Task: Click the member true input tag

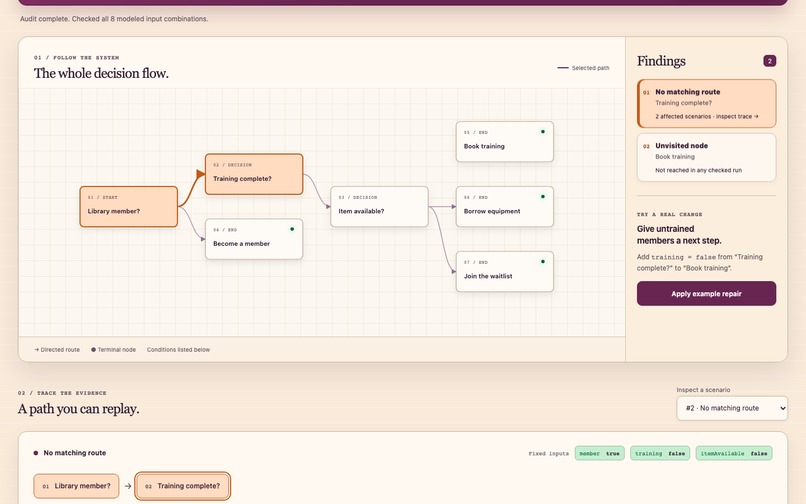Action: point(599,453)
